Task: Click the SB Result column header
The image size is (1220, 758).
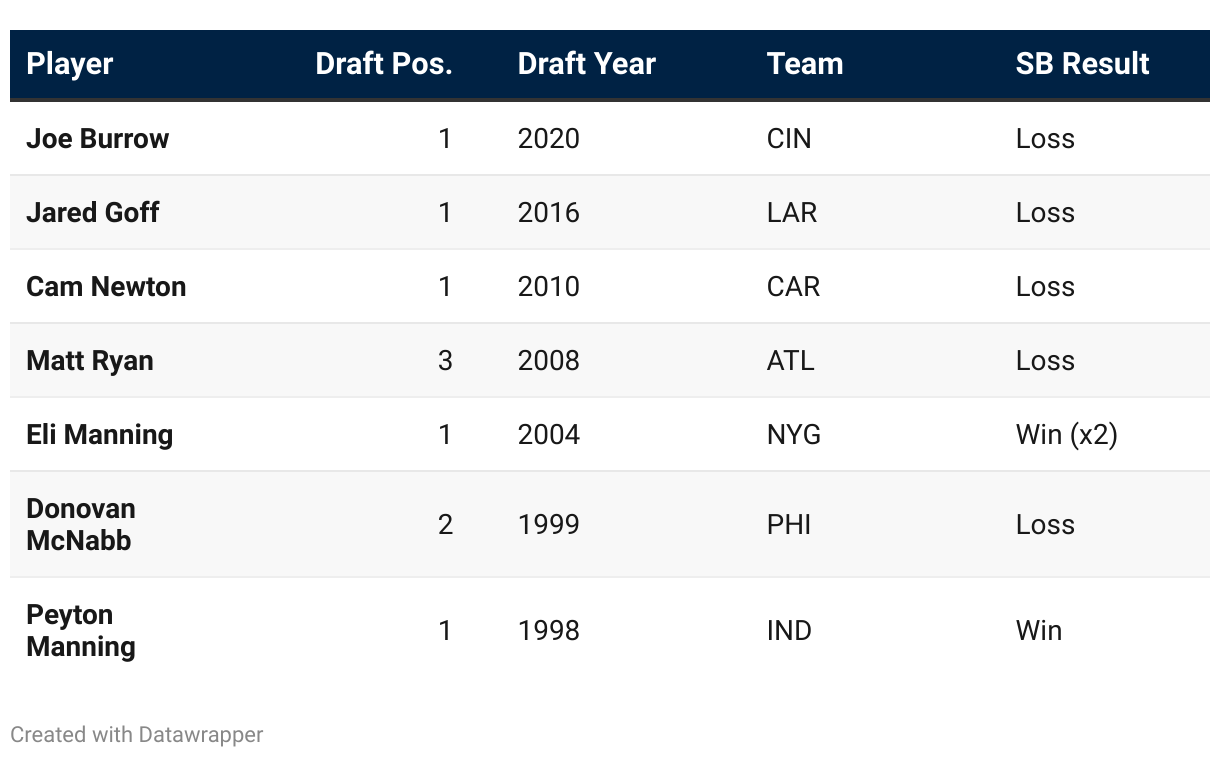Action: click(1082, 64)
